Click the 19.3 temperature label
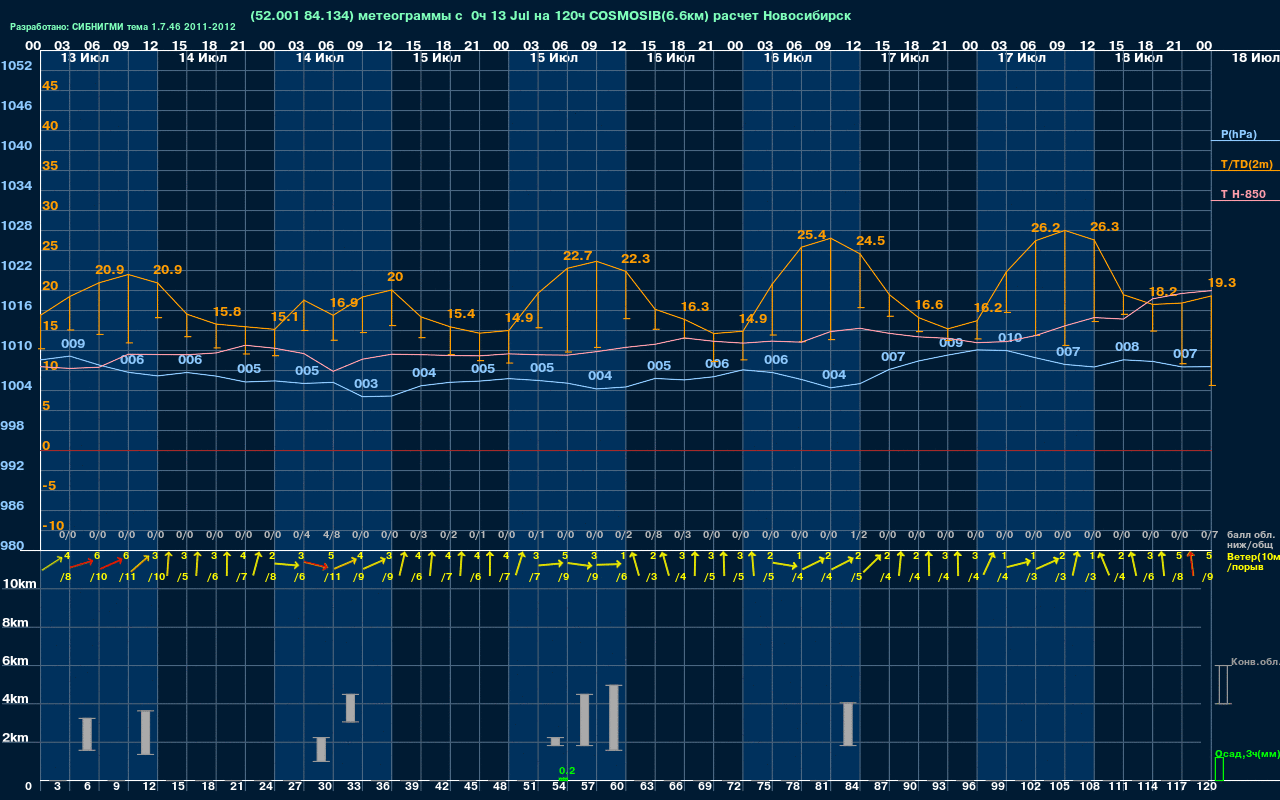Image resolution: width=1280 pixels, height=800 pixels. (x=1222, y=283)
